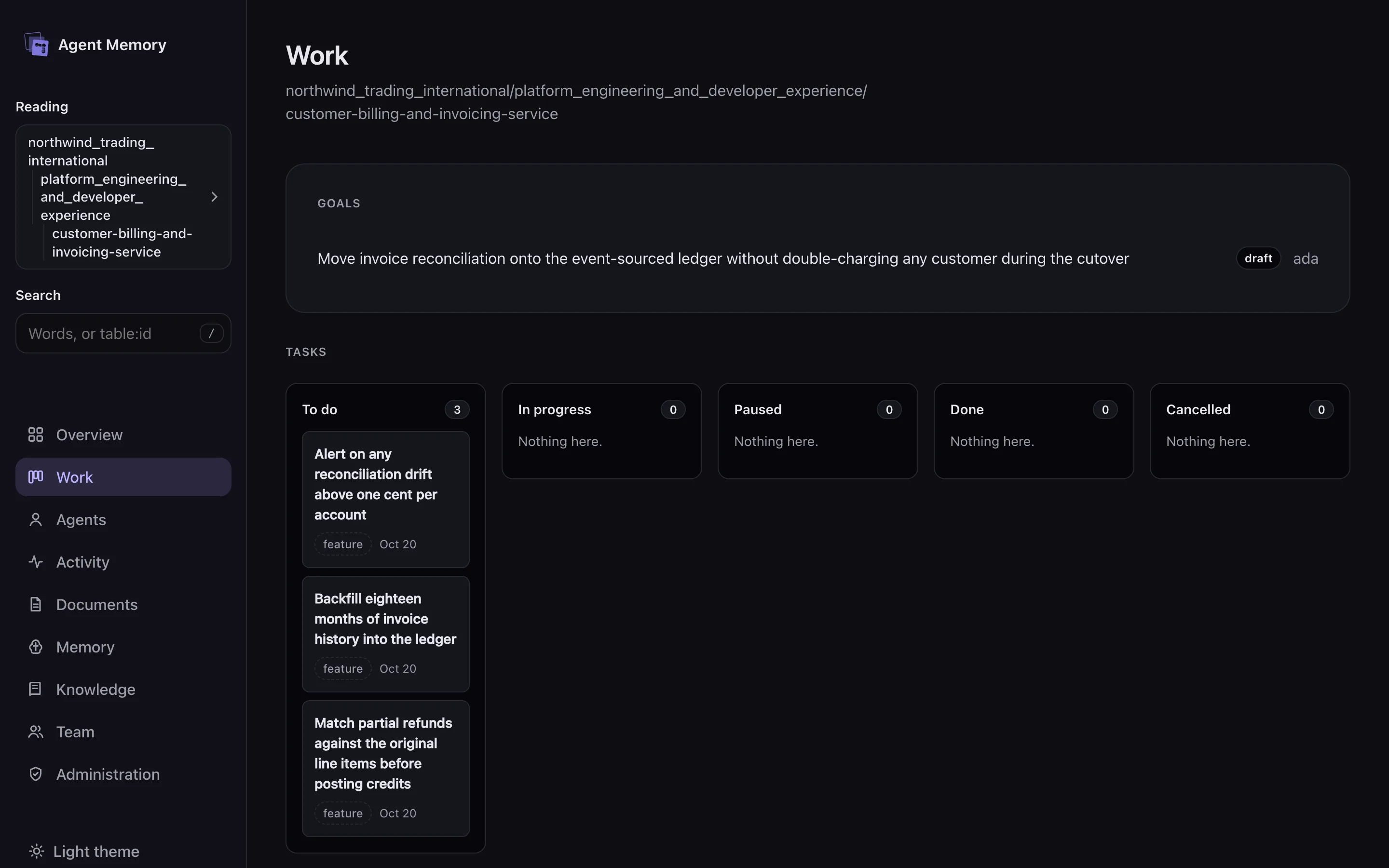Open the Documents section
1389x868 pixels.
[123, 605]
